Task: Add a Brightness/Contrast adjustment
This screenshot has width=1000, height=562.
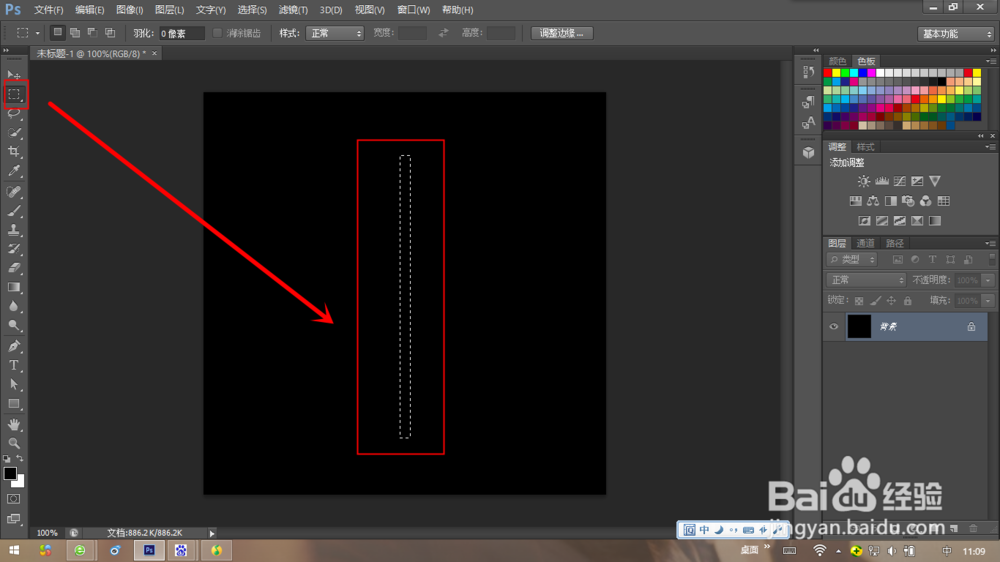Action: (x=864, y=181)
